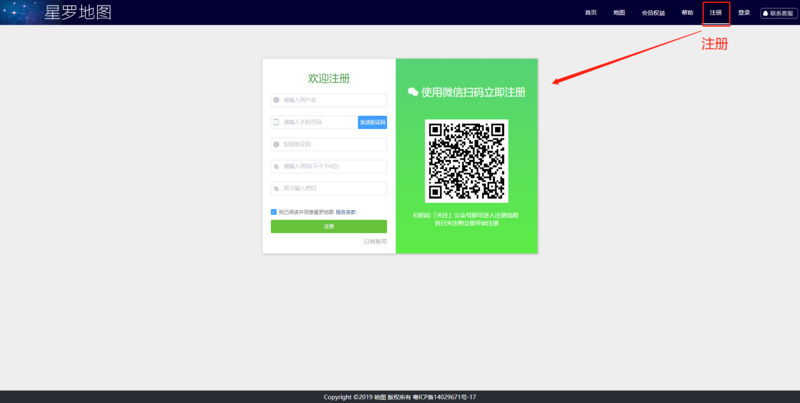Viewport: 800px width, 403px height.
Task: Open the 首页 home page in the navbar
Action: (x=590, y=13)
